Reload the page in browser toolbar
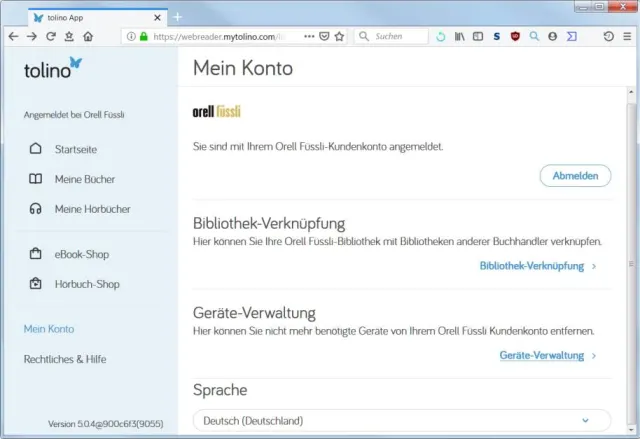Screen dimensions: 640x439 (50, 36)
